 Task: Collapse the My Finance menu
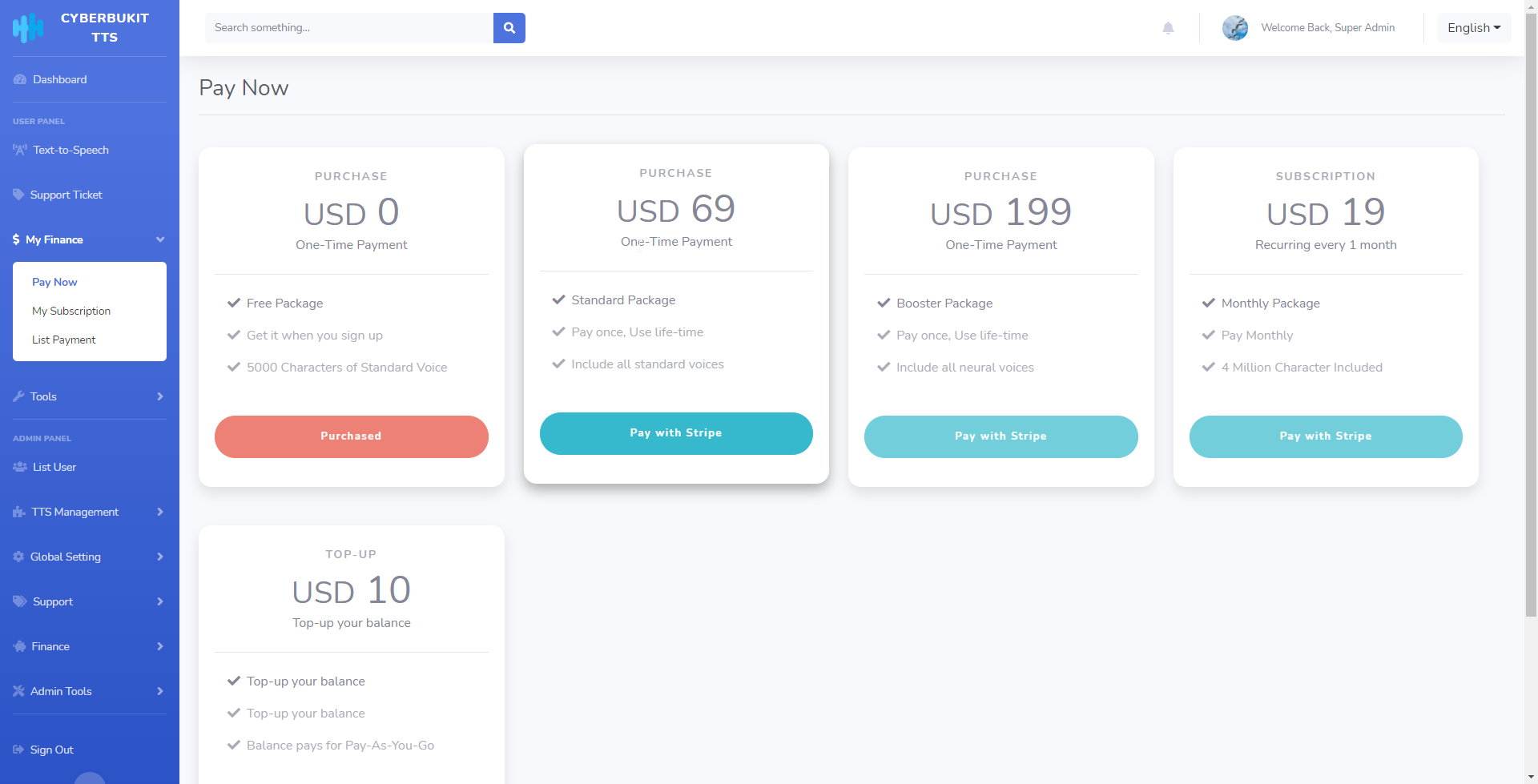(160, 239)
